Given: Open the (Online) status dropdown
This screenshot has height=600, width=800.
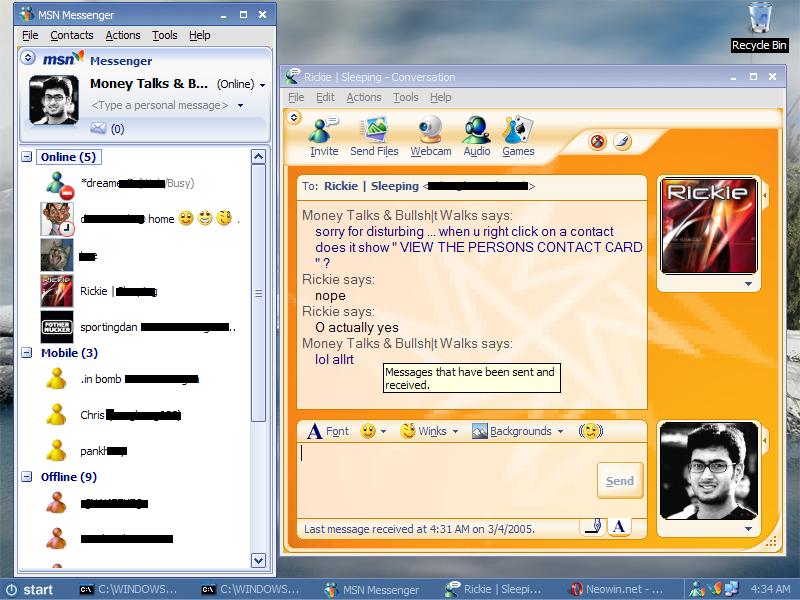Looking at the screenshot, I should click(x=263, y=85).
